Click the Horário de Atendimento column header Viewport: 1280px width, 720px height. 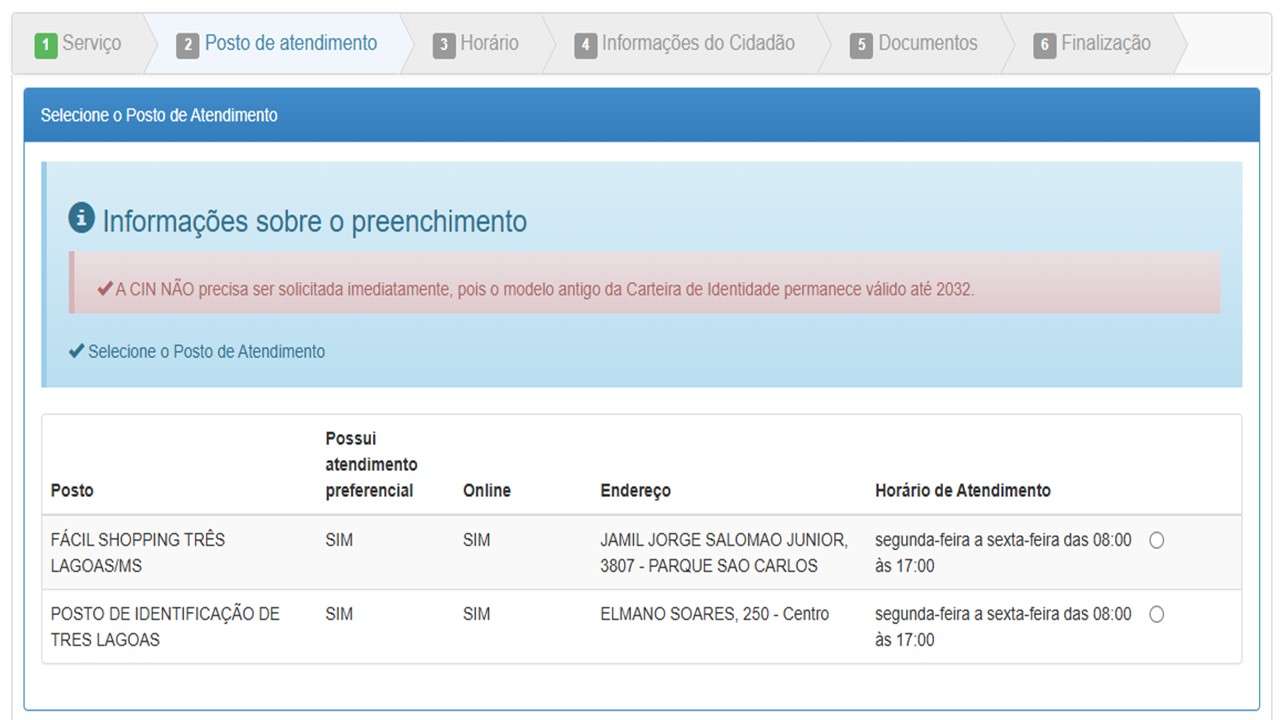coord(962,490)
